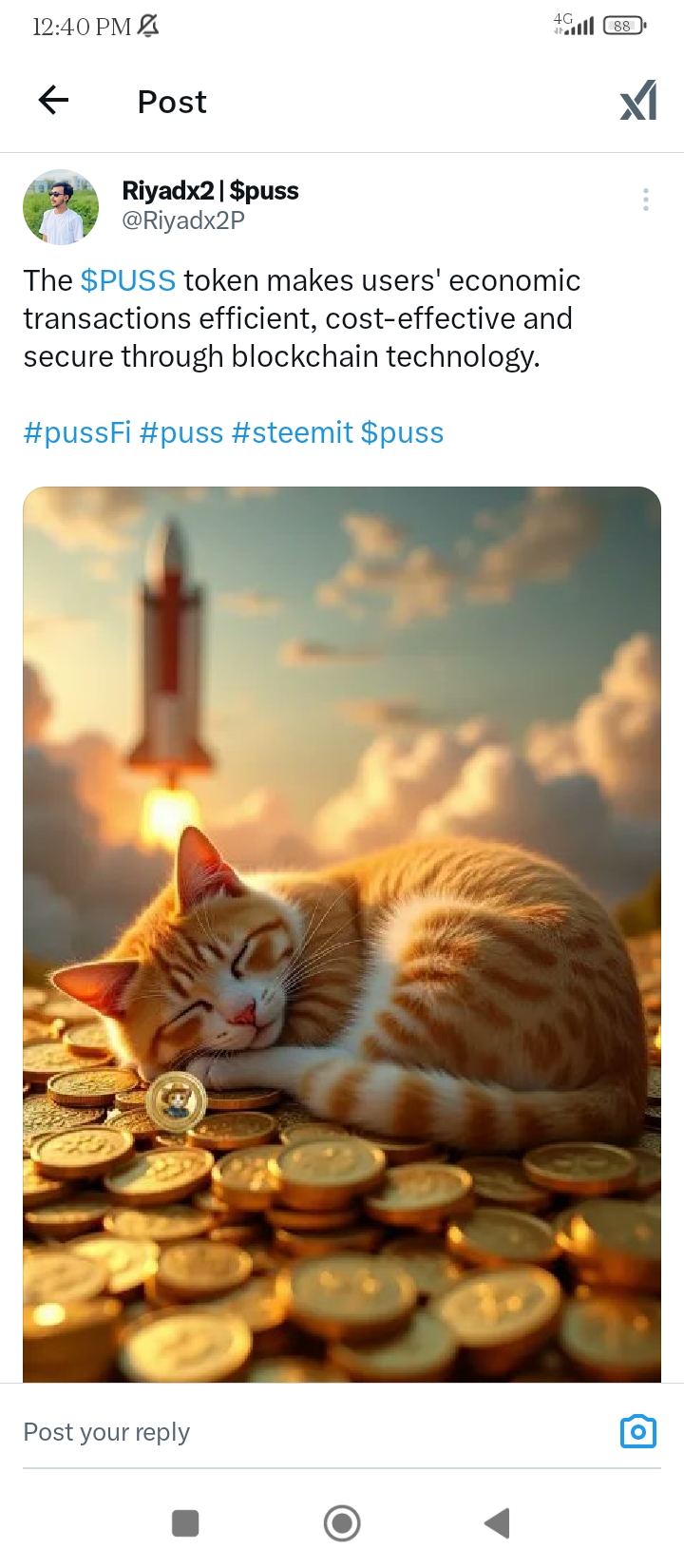Open the $PUSS cashtag in post text
This screenshot has width=684, height=1568.
(x=128, y=280)
